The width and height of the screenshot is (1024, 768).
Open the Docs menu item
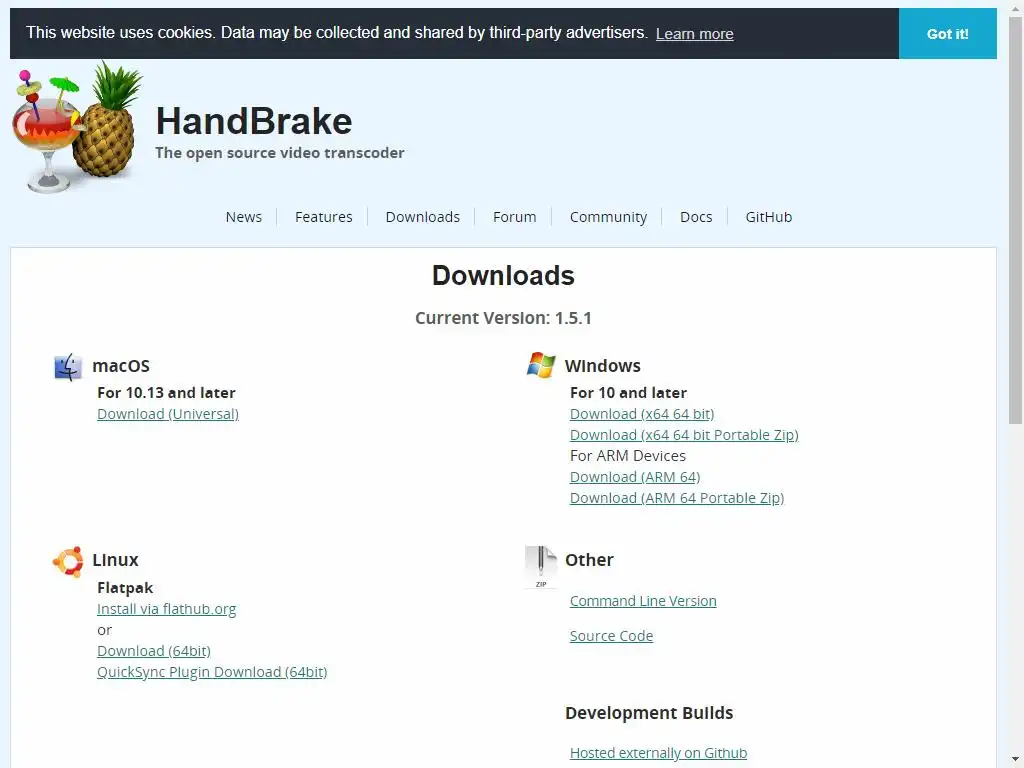(696, 217)
